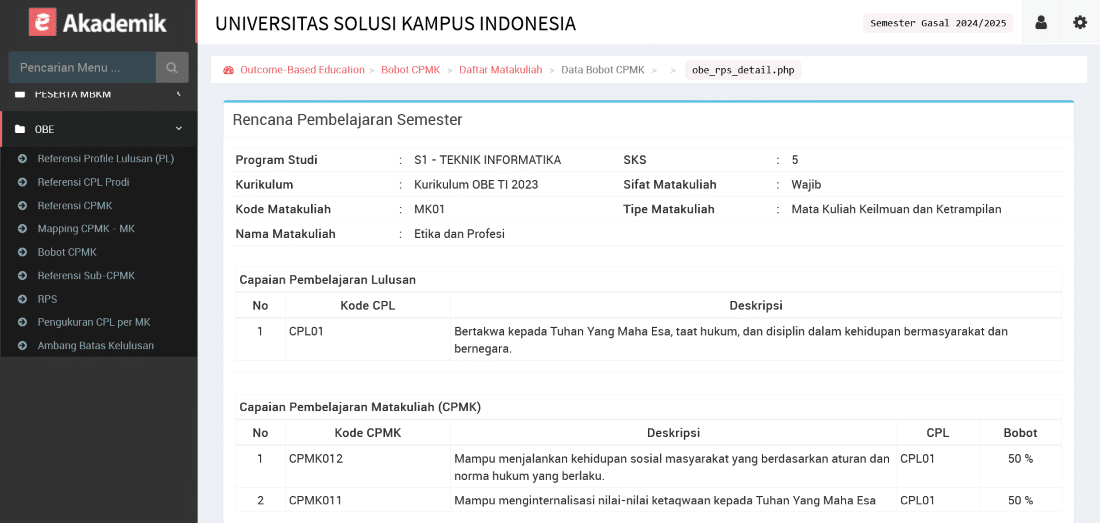The image size is (1100, 523).
Task: Click the arrow icon beside Referensi CPL Prodi
Action: pyautogui.click(x=22, y=182)
